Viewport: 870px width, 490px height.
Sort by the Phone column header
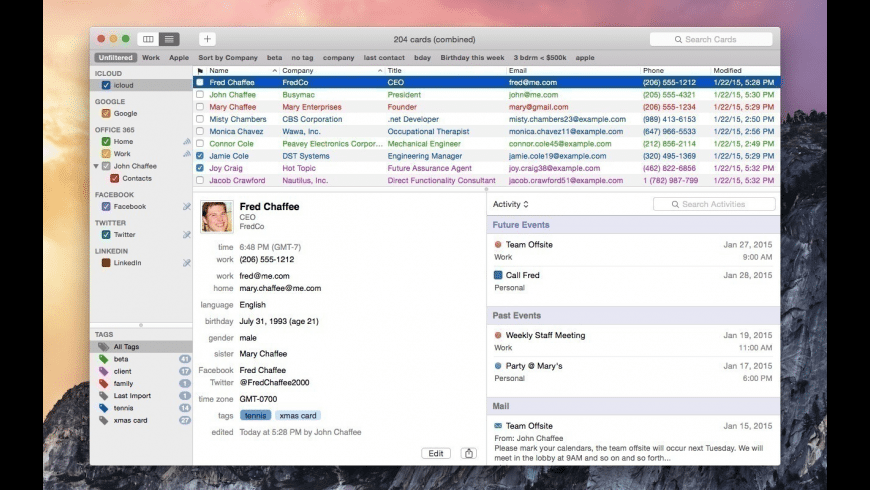[675, 71]
